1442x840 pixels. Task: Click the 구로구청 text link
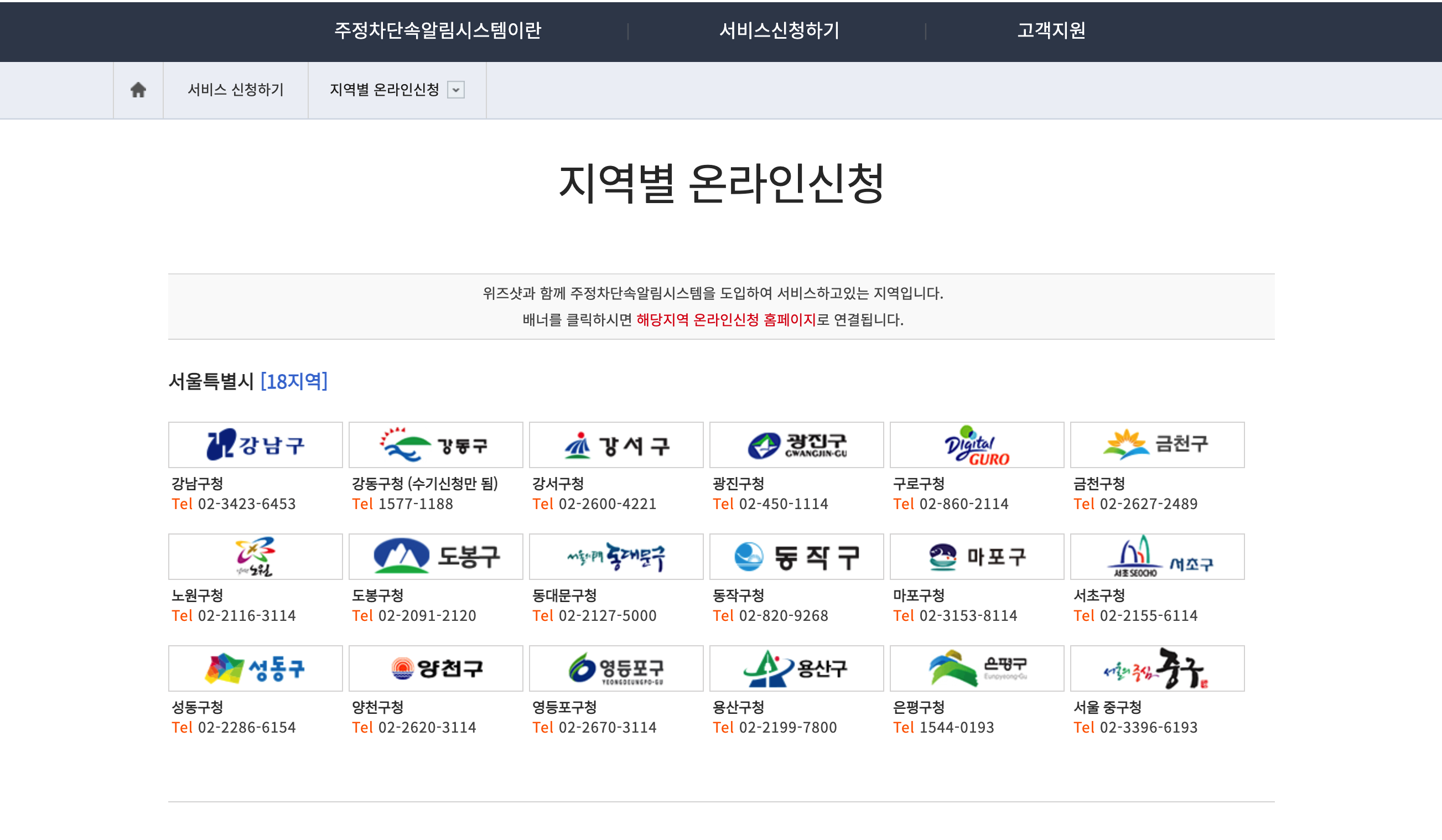[919, 484]
